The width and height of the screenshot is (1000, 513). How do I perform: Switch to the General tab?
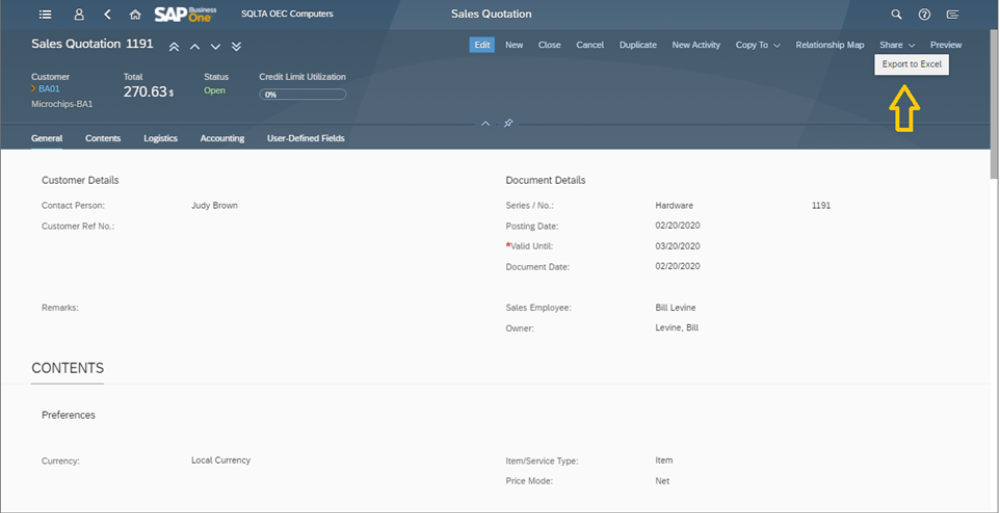(47, 138)
